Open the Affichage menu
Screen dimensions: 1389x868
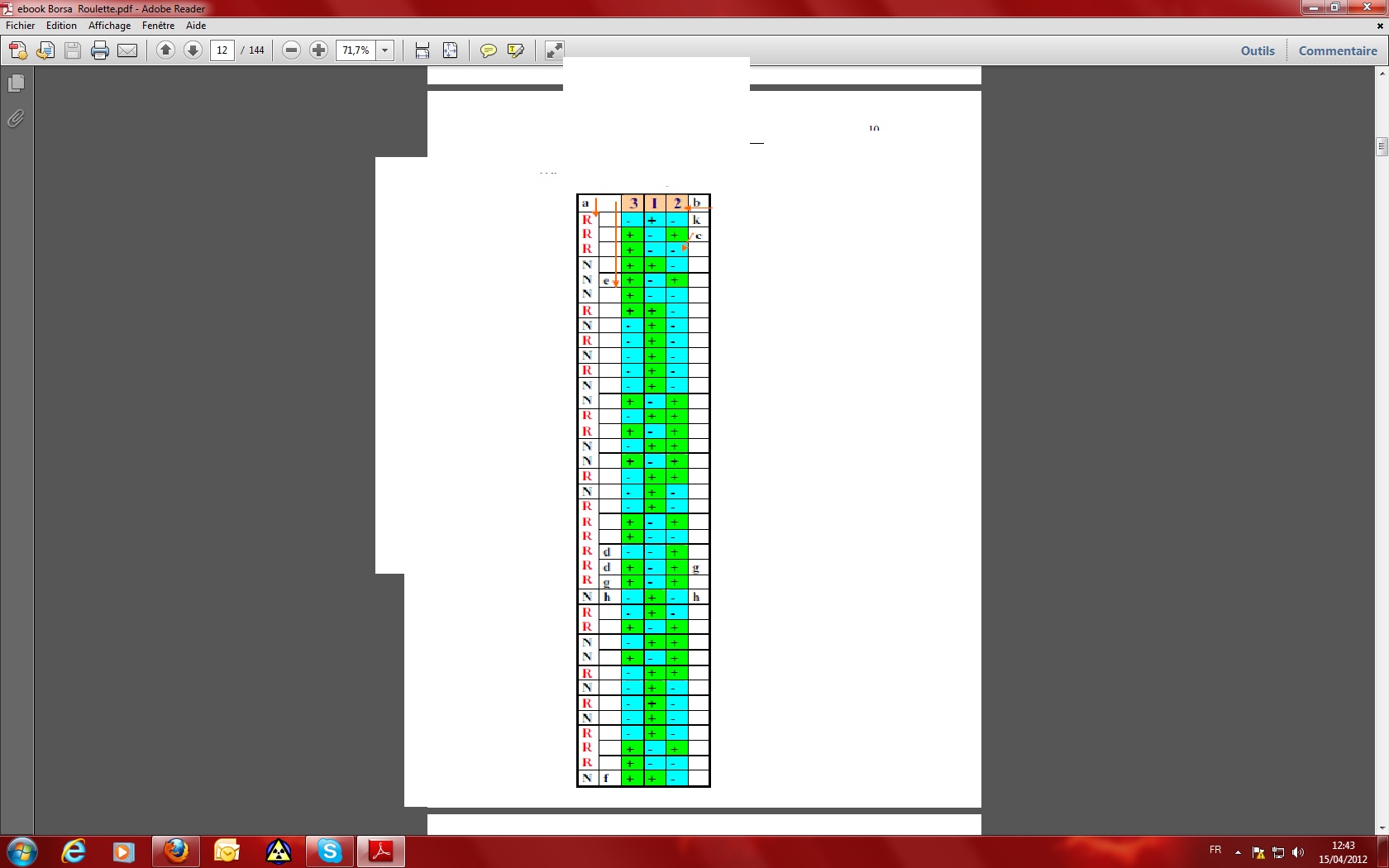coord(109,26)
